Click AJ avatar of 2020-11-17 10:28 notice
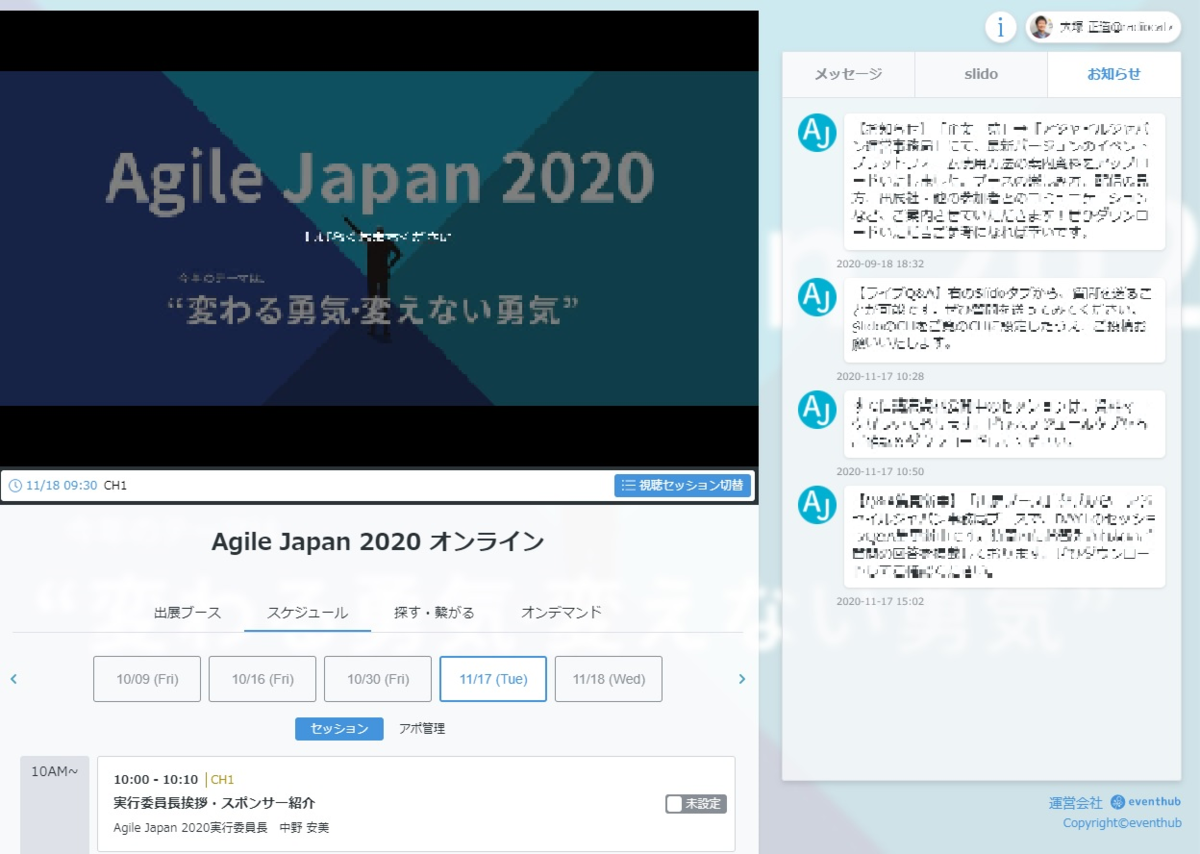This screenshot has width=1200, height=854. (x=817, y=297)
